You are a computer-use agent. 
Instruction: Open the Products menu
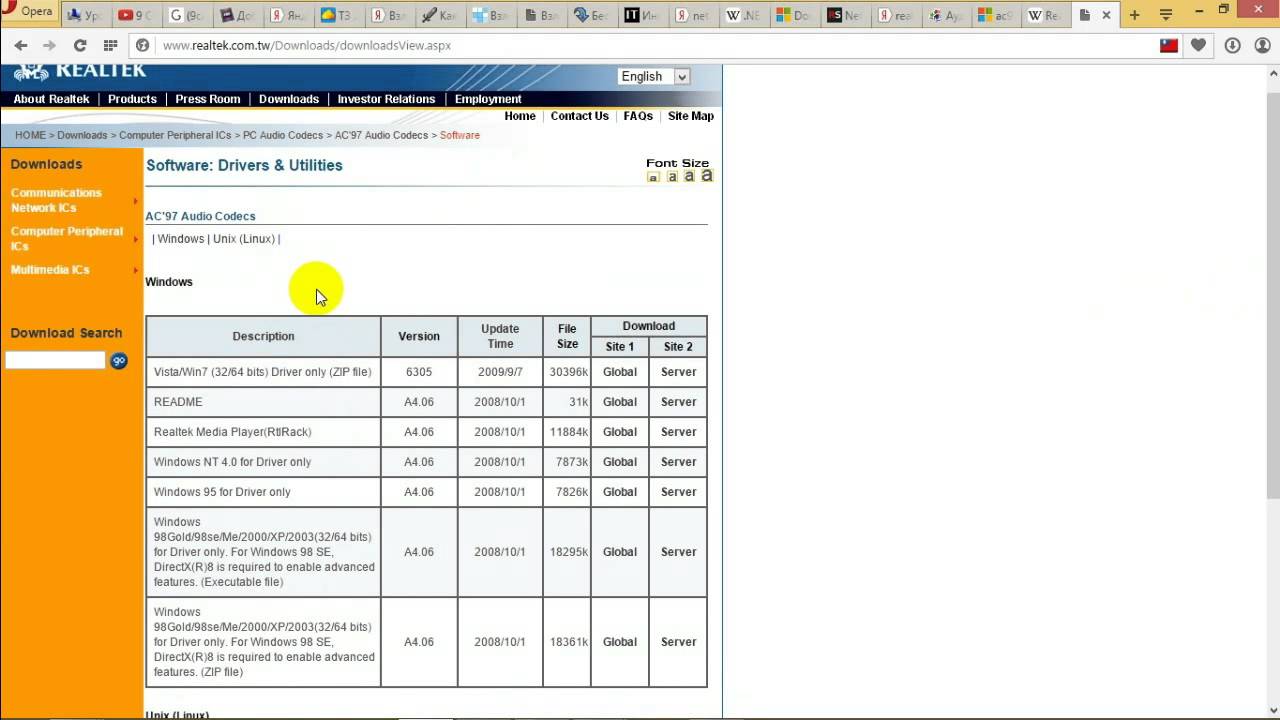click(132, 99)
